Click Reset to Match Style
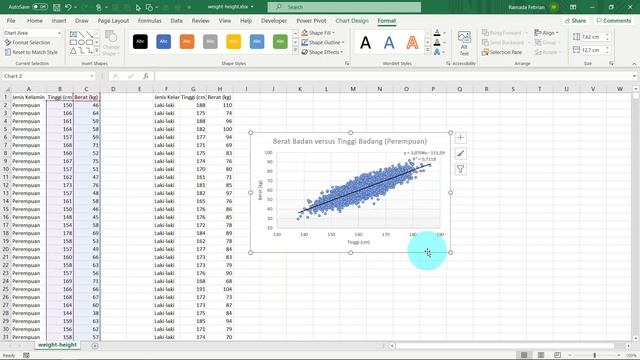This screenshot has width=640, height=360. pos(31,52)
